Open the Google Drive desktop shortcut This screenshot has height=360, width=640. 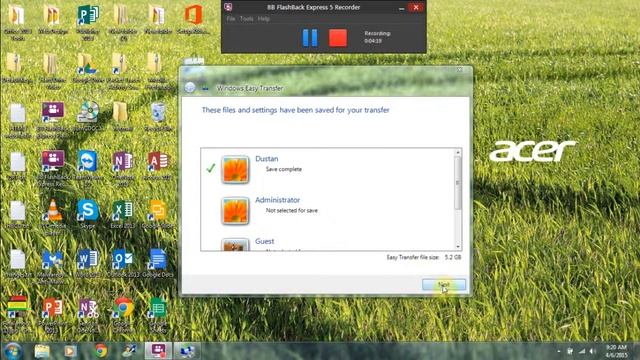click(x=88, y=68)
